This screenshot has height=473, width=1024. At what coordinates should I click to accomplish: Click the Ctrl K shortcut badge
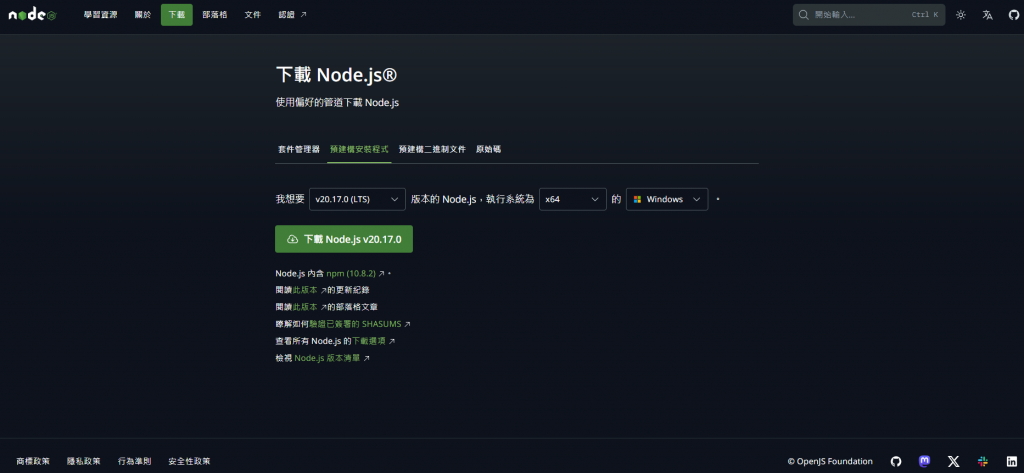pyautogui.click(x=924, y=14)
